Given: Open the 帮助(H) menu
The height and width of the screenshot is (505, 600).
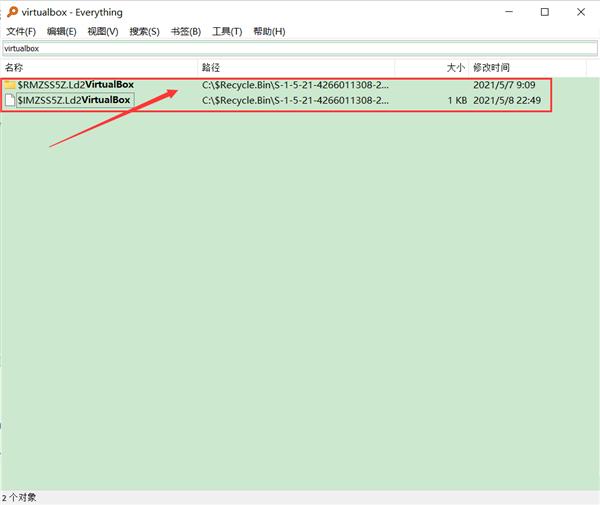Looking at the screenshot, I should click(269, 31).
